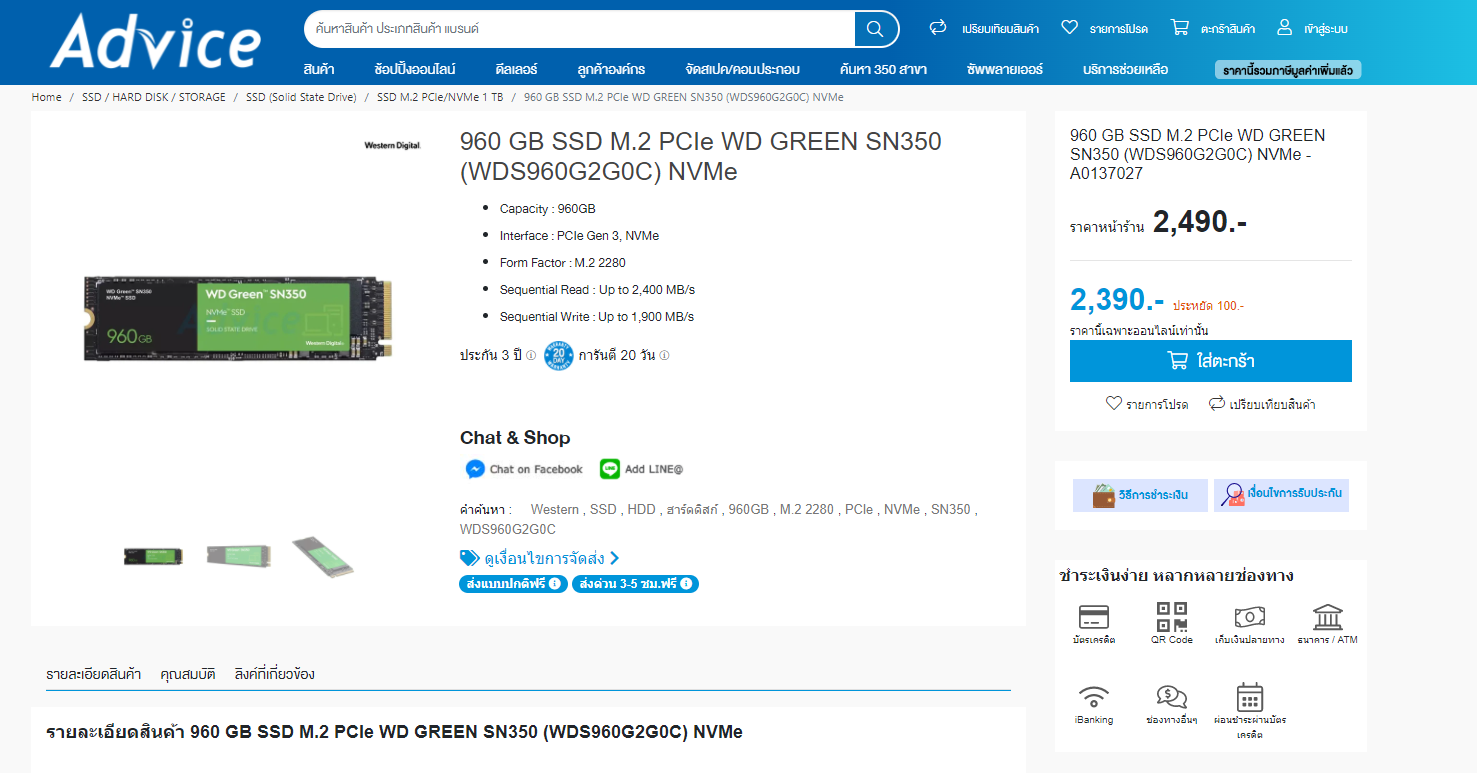Screen dimensions: 1477x773
Task: Click the login user icon
Action: (x=1285, y=28)
